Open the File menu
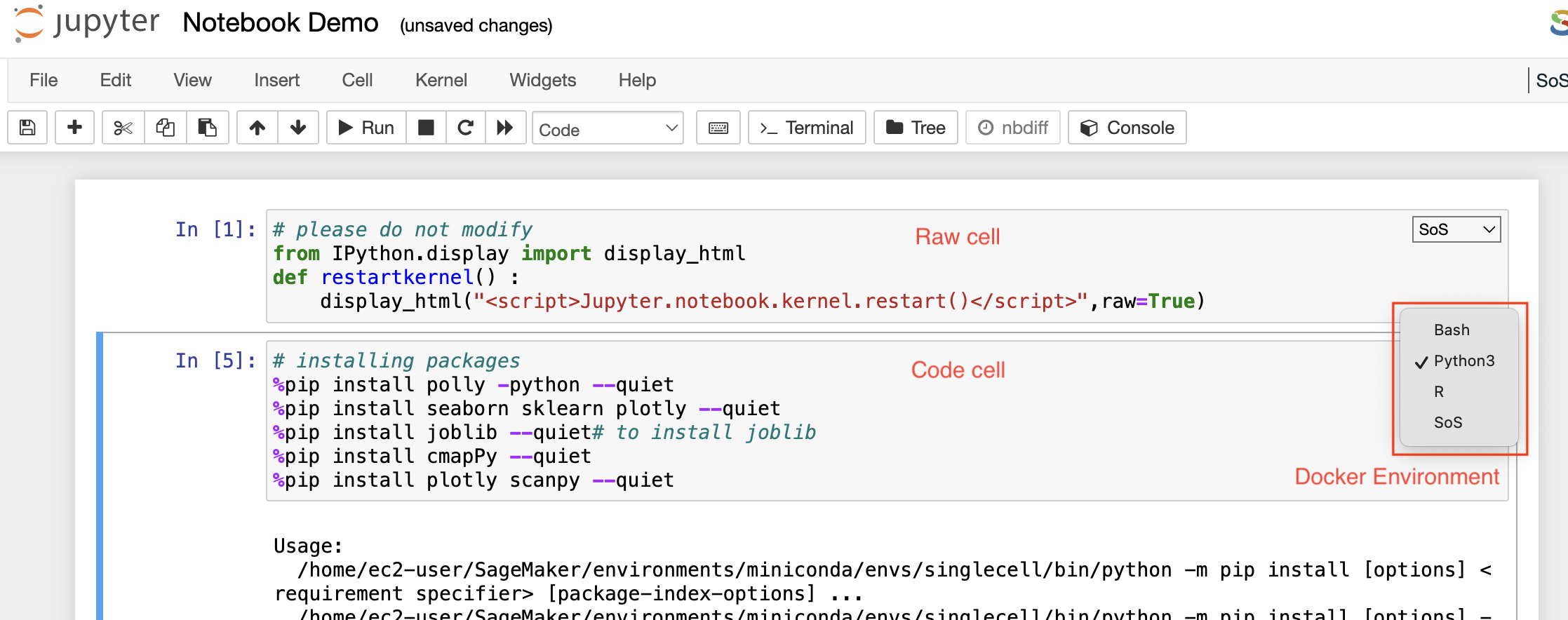 (43, 80)
